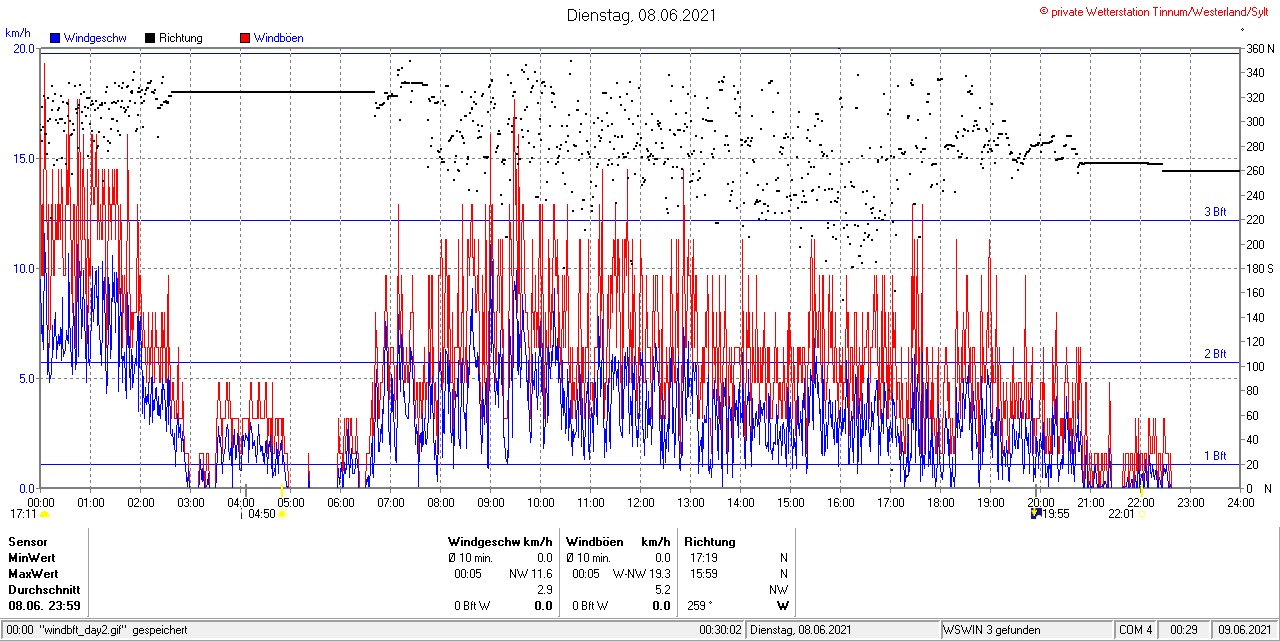
Task: Click the yellow half-sun icon beside 17:11
Action: tap(44, 514)
